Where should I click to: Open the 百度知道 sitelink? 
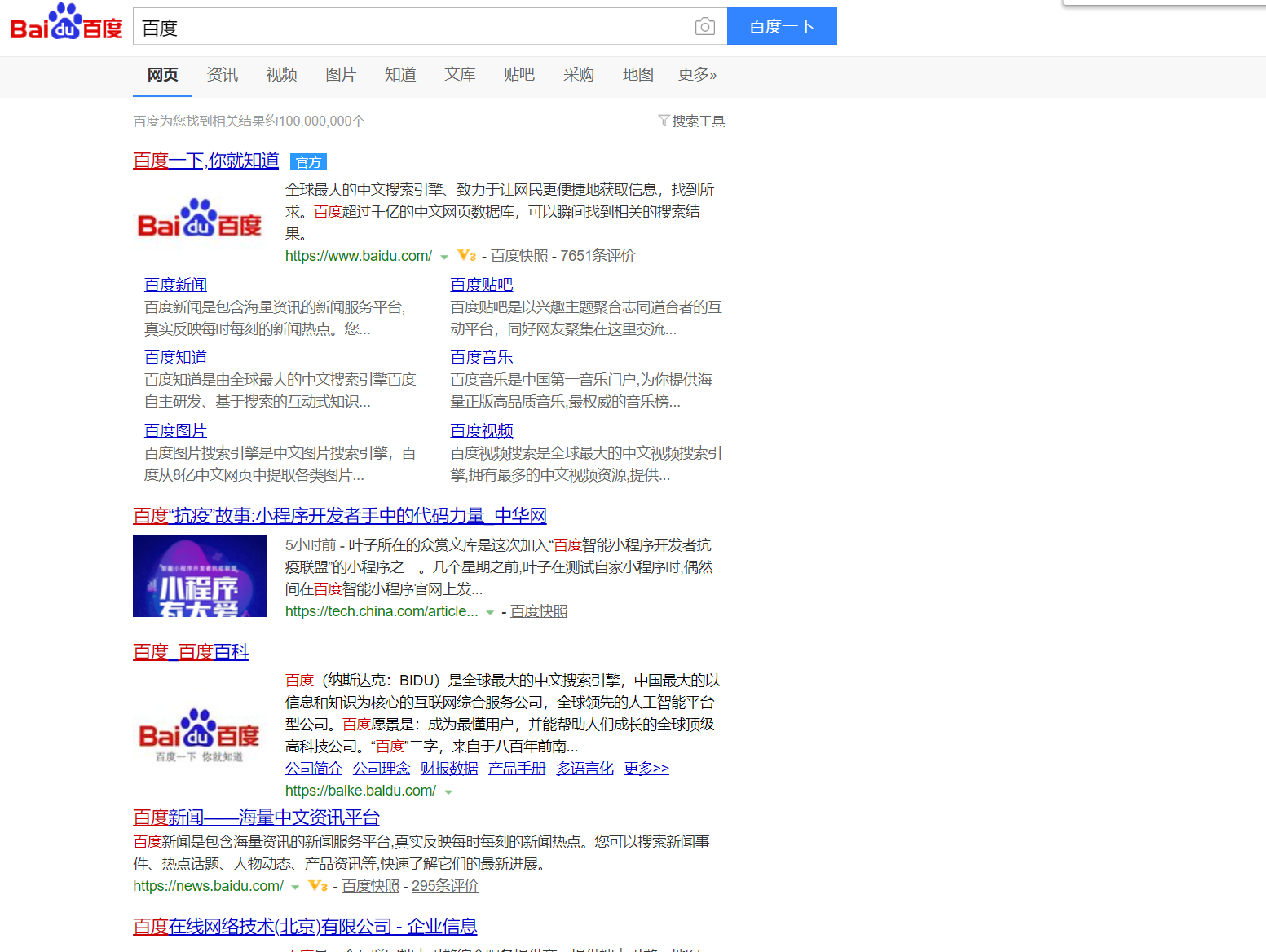click(175, 357)
